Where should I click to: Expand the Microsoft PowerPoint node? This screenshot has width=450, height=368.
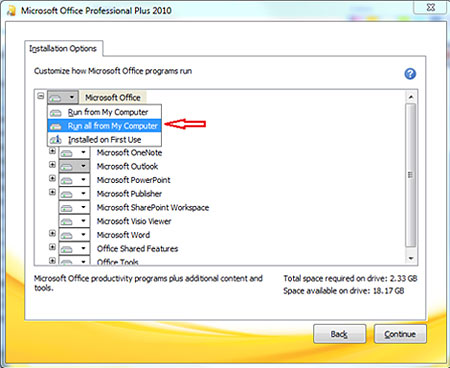[x=52, y=178]
